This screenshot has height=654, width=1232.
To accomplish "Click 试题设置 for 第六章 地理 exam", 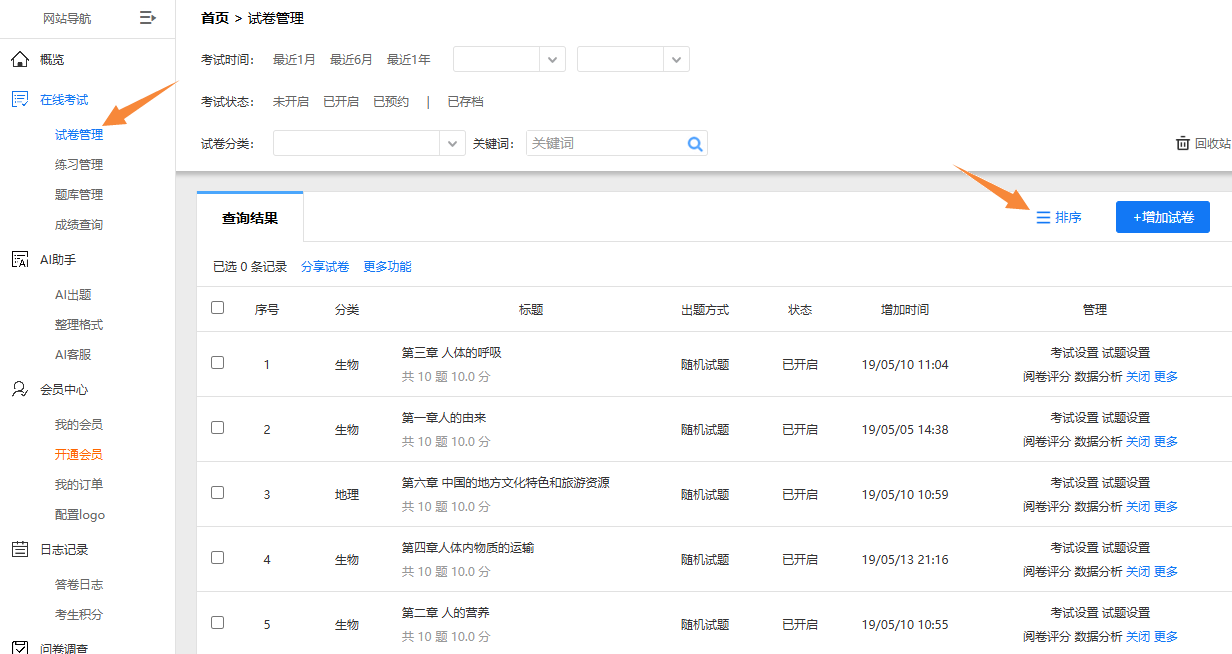I will click(1126, 483).
